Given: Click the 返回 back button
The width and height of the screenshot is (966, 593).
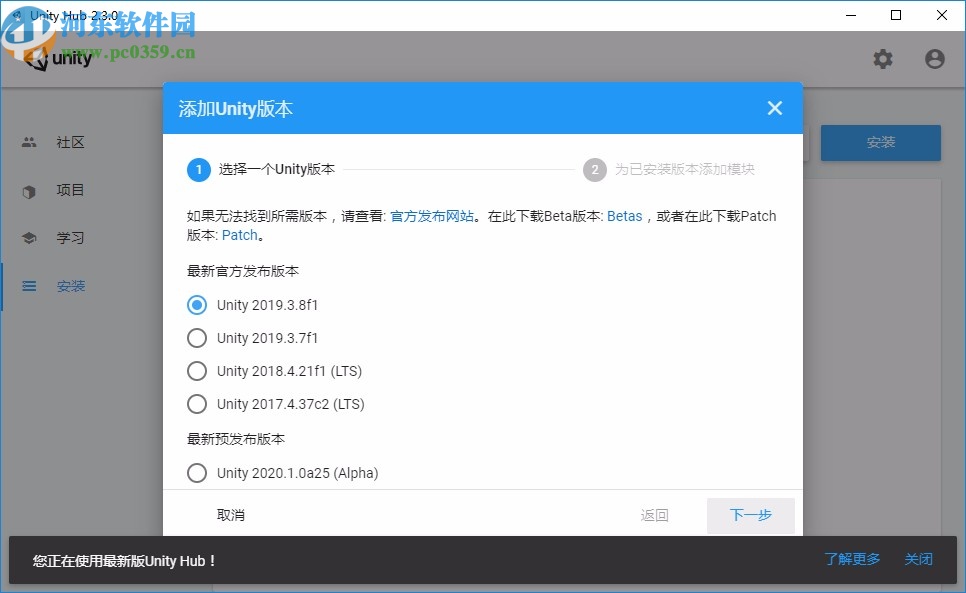Looking at the screenshot, I should [654, 515].
